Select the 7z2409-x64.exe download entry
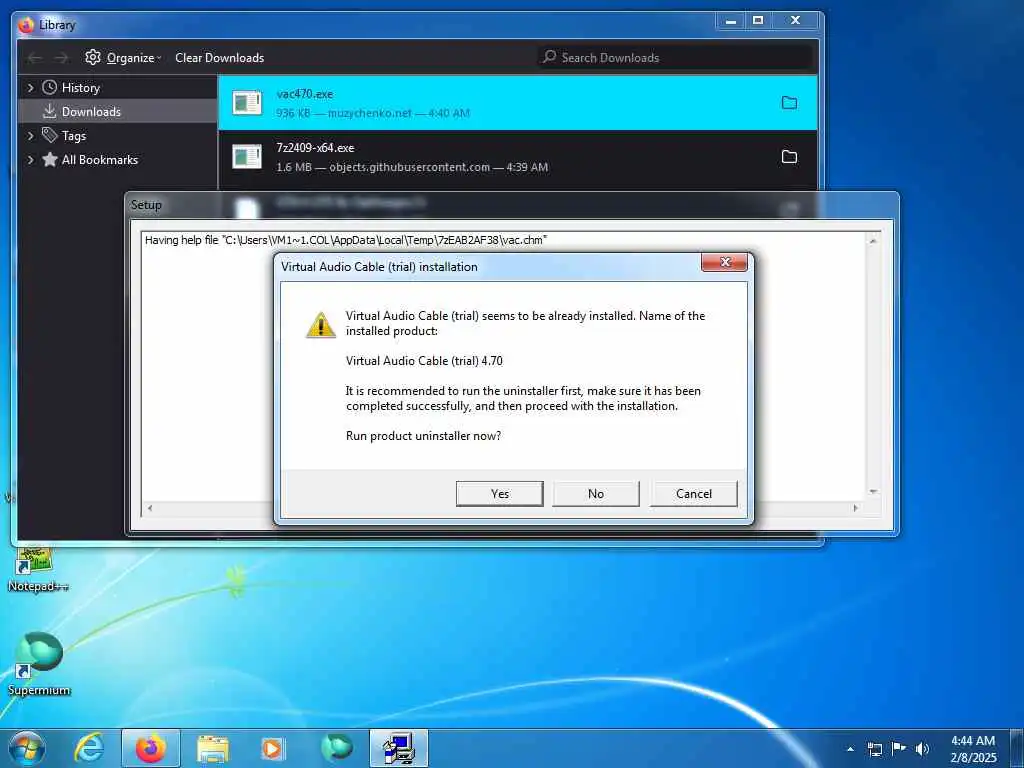The height and width of the screenshot is (768, 1024). coord(517,157)
